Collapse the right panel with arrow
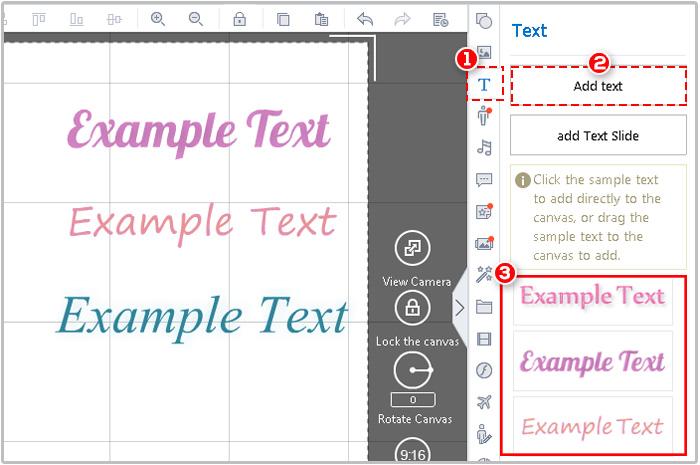Image resolution: width=700 pixels, height=465 pixels. [460, 308]
